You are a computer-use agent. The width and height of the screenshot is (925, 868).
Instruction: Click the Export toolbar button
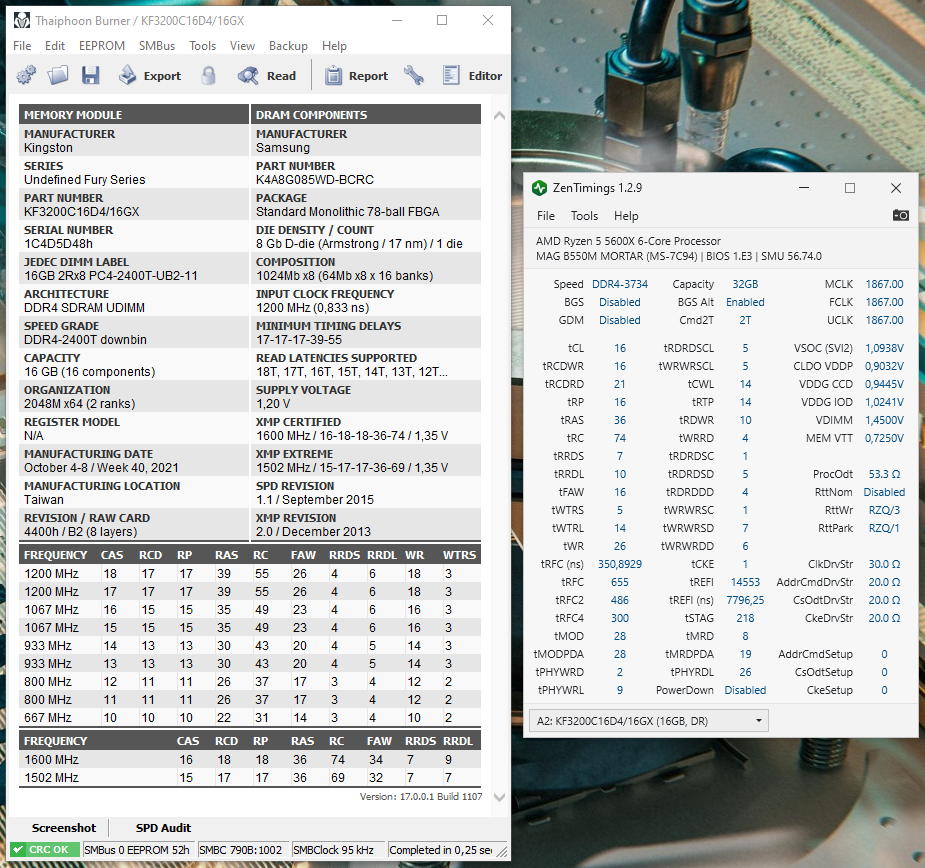[x=150, y=76]
